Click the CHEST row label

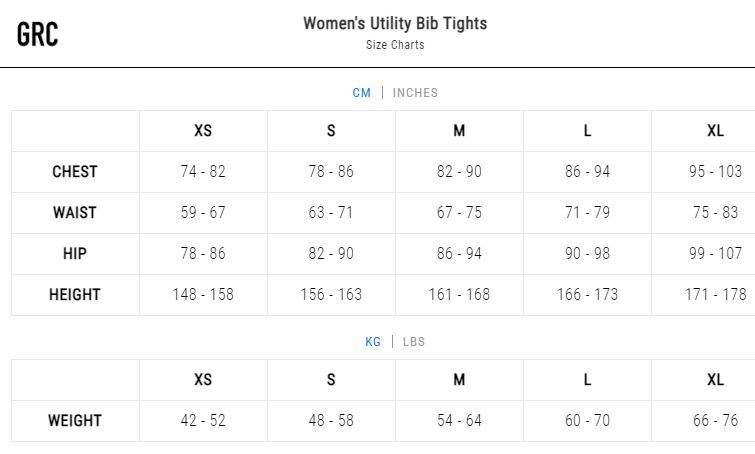click(x=75, y=171)
